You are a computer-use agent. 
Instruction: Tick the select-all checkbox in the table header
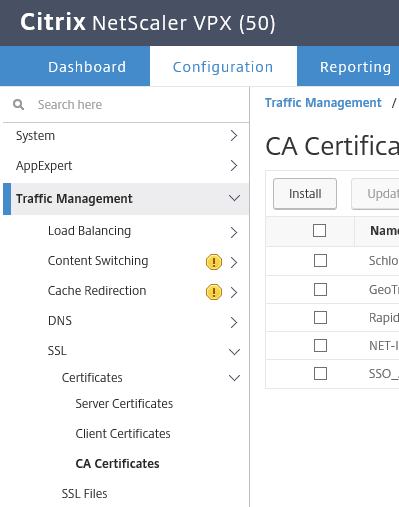click(x=319, y=230)
